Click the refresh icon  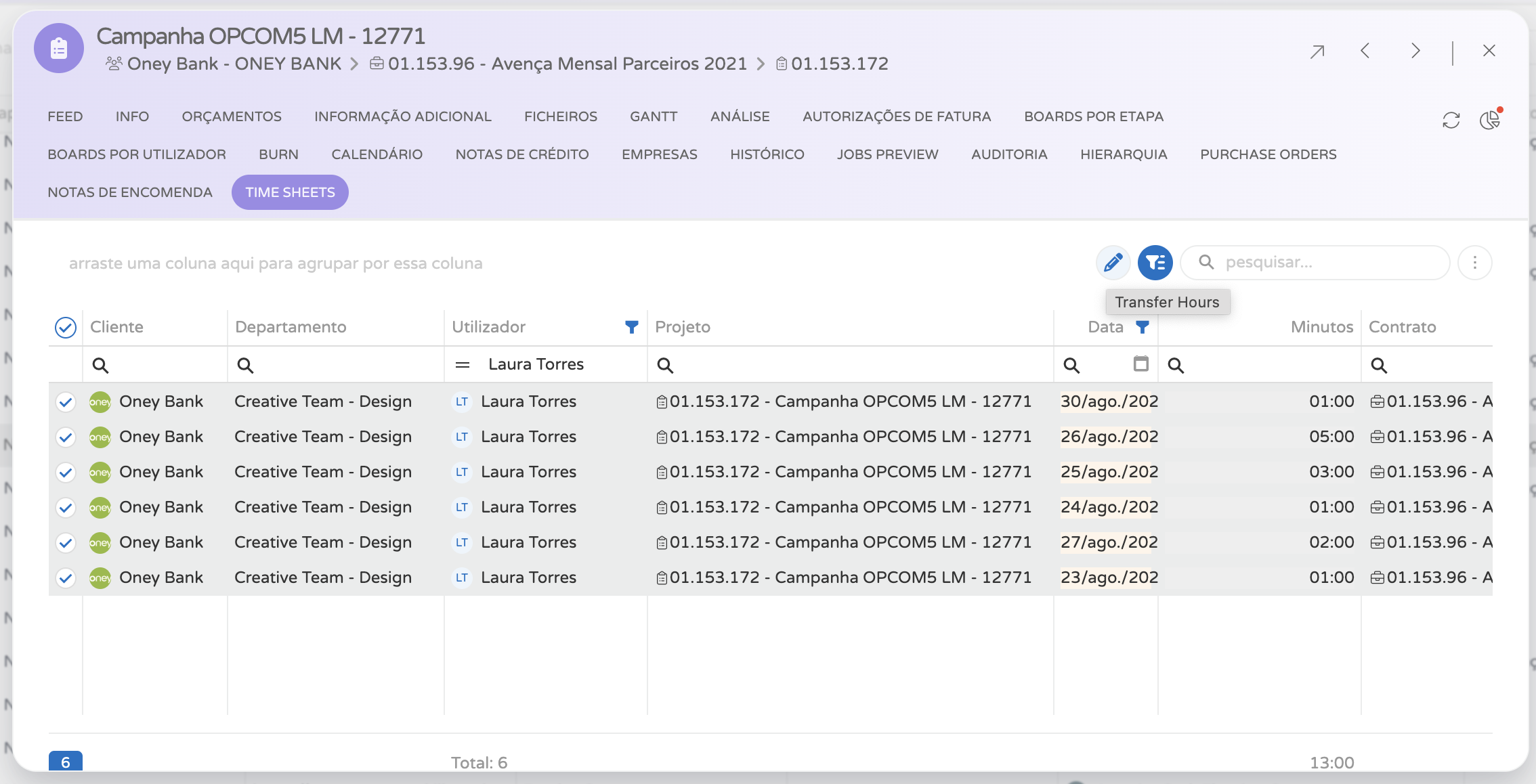[1451, 121]
